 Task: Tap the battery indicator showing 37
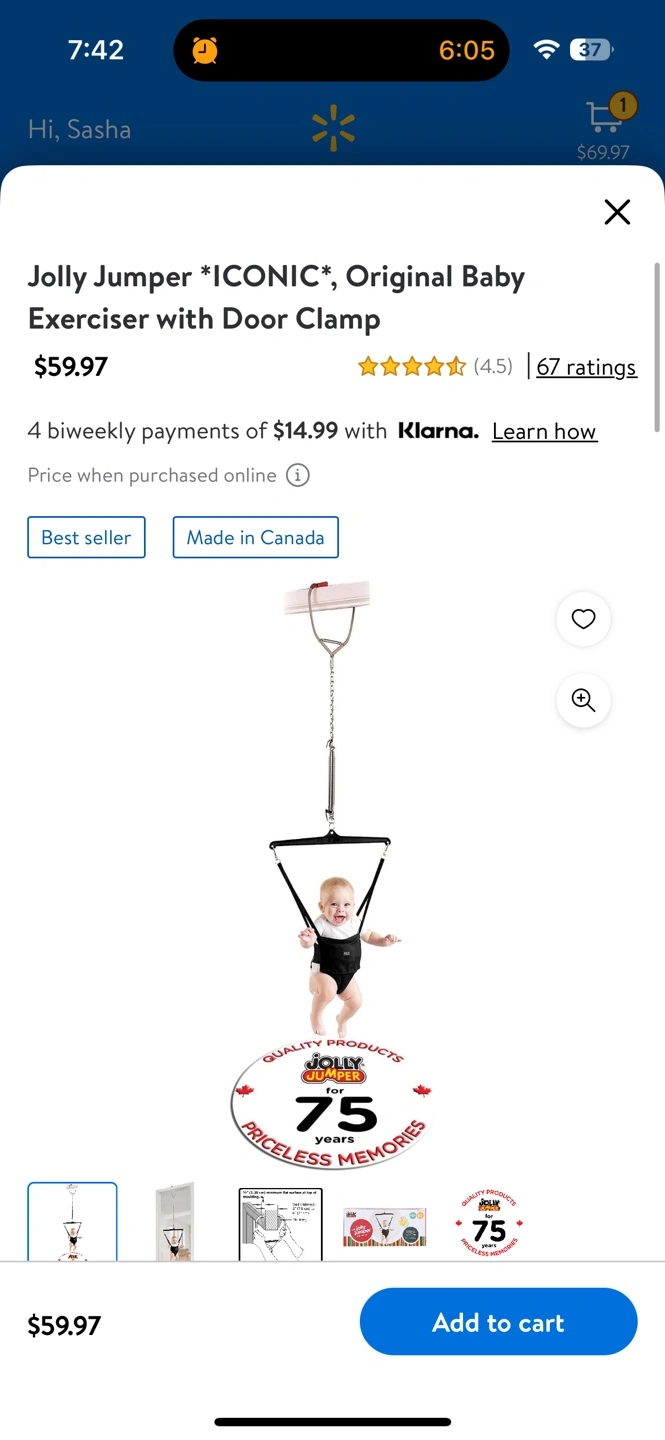tap(591, 50)
